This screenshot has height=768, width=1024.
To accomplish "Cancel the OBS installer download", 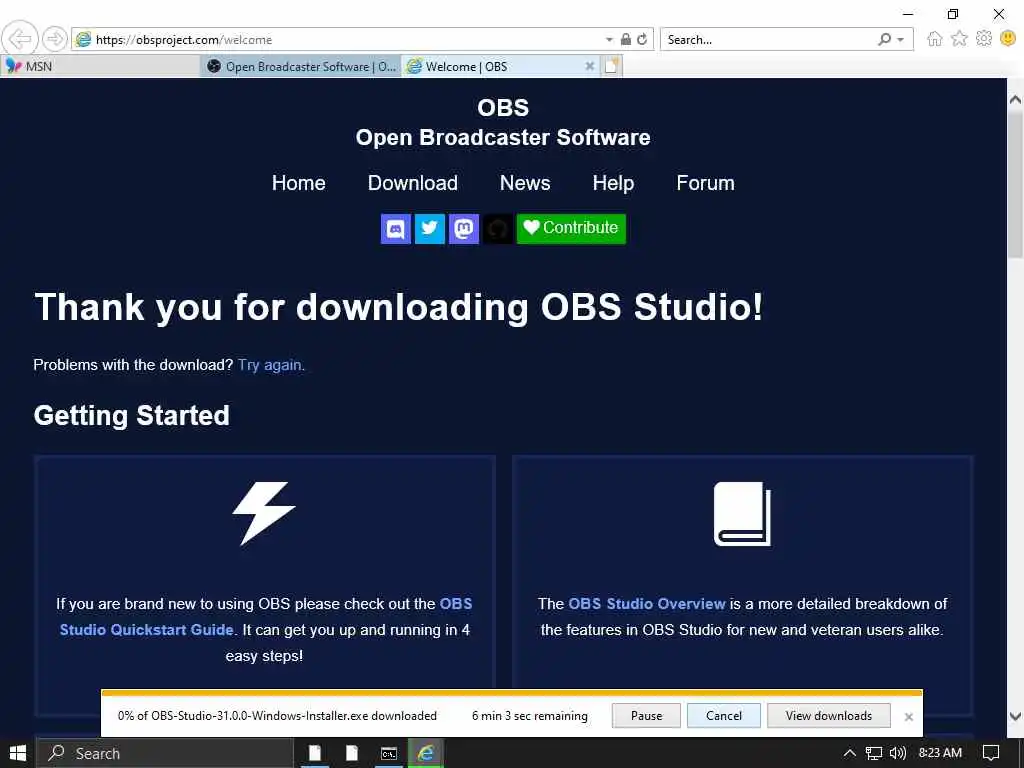I will (724, 716).
